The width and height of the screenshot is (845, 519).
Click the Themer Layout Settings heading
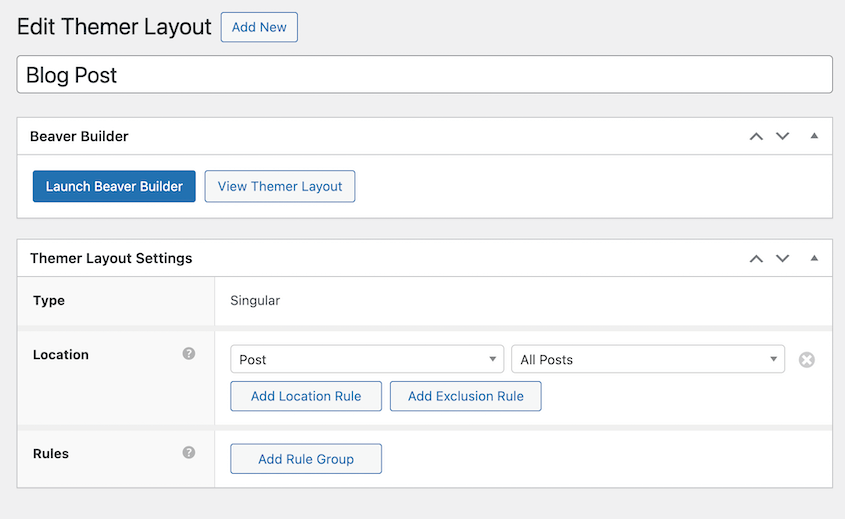pyautogui.click(x=111, y=259)
